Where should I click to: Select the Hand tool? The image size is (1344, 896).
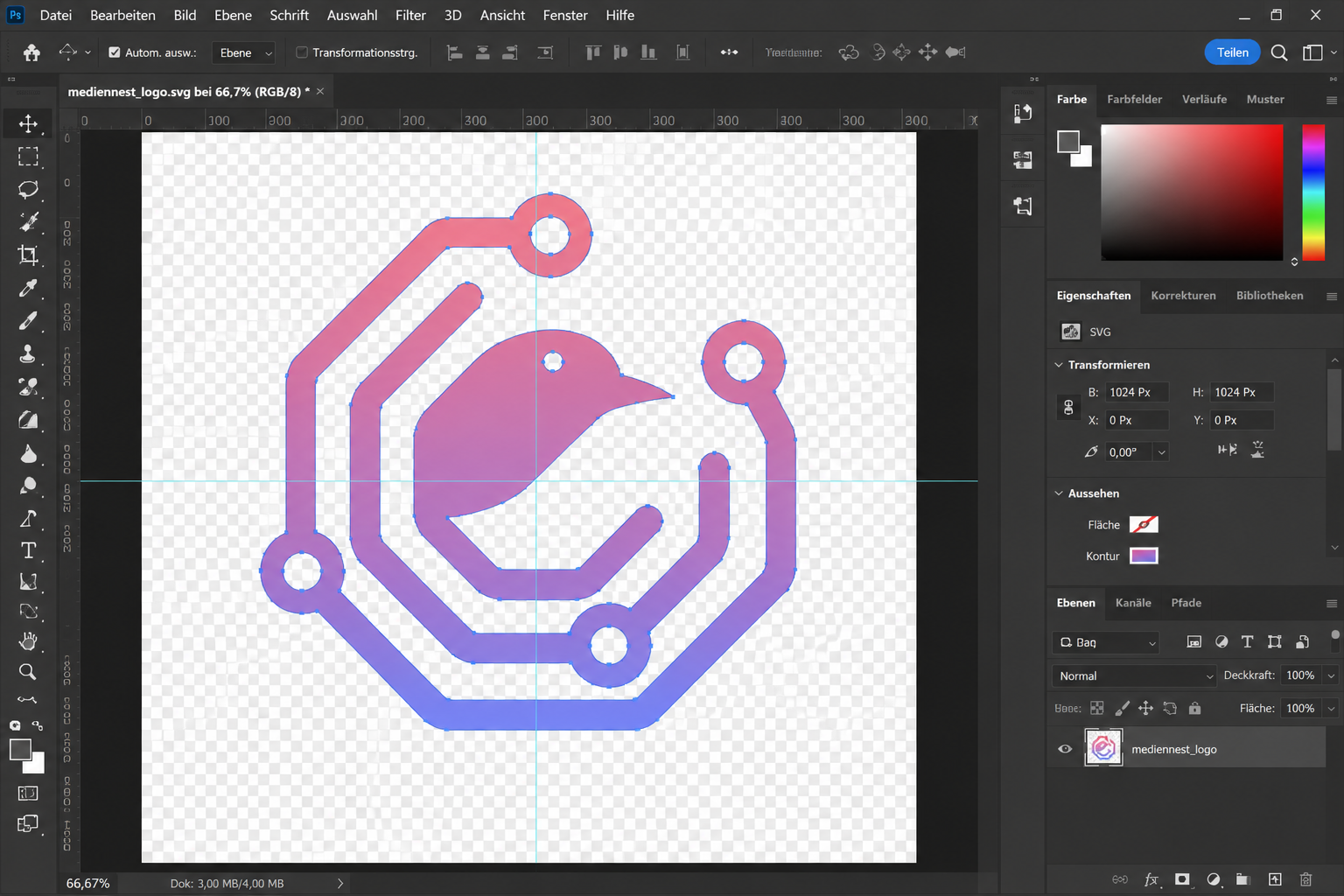(x=28, y=641)
